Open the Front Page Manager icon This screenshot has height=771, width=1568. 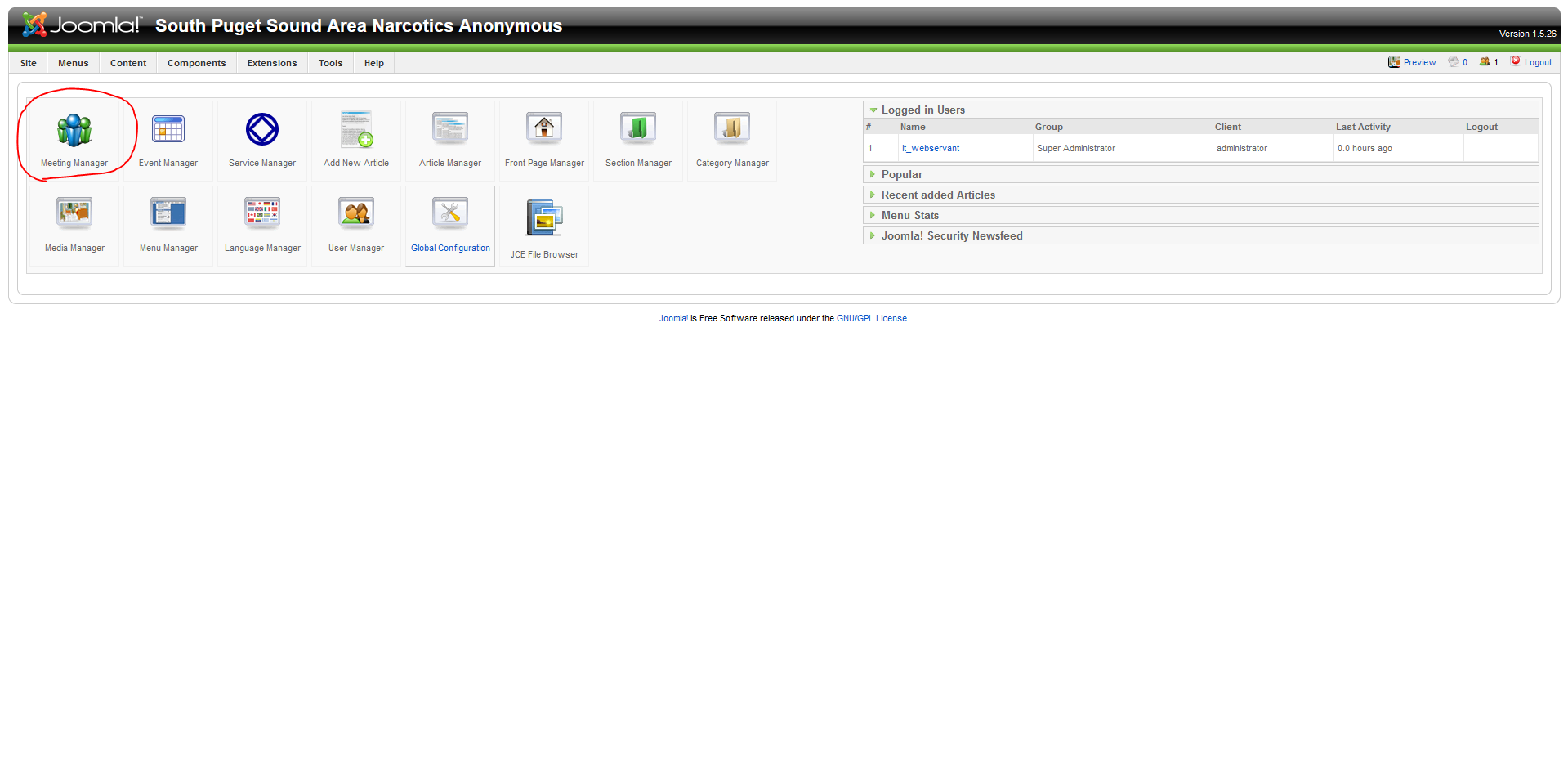pos(544,128)
